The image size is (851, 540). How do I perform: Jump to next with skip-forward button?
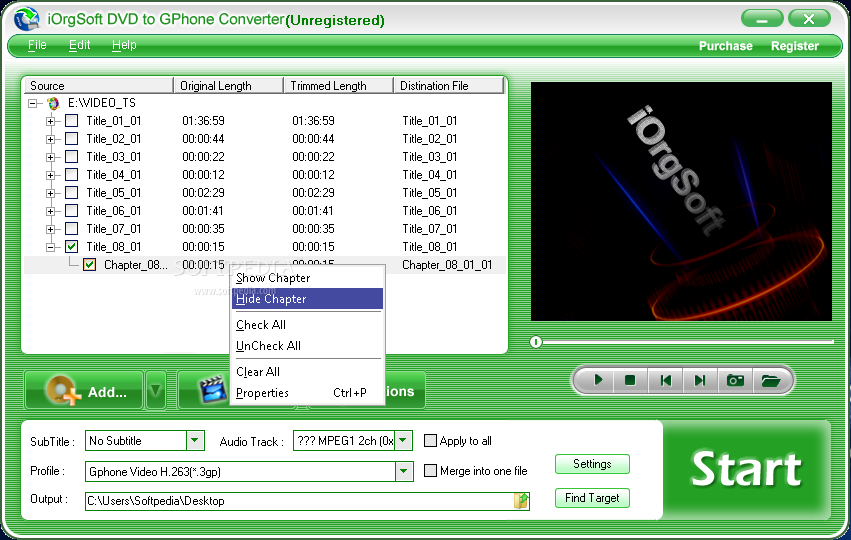tap(700, 380)
